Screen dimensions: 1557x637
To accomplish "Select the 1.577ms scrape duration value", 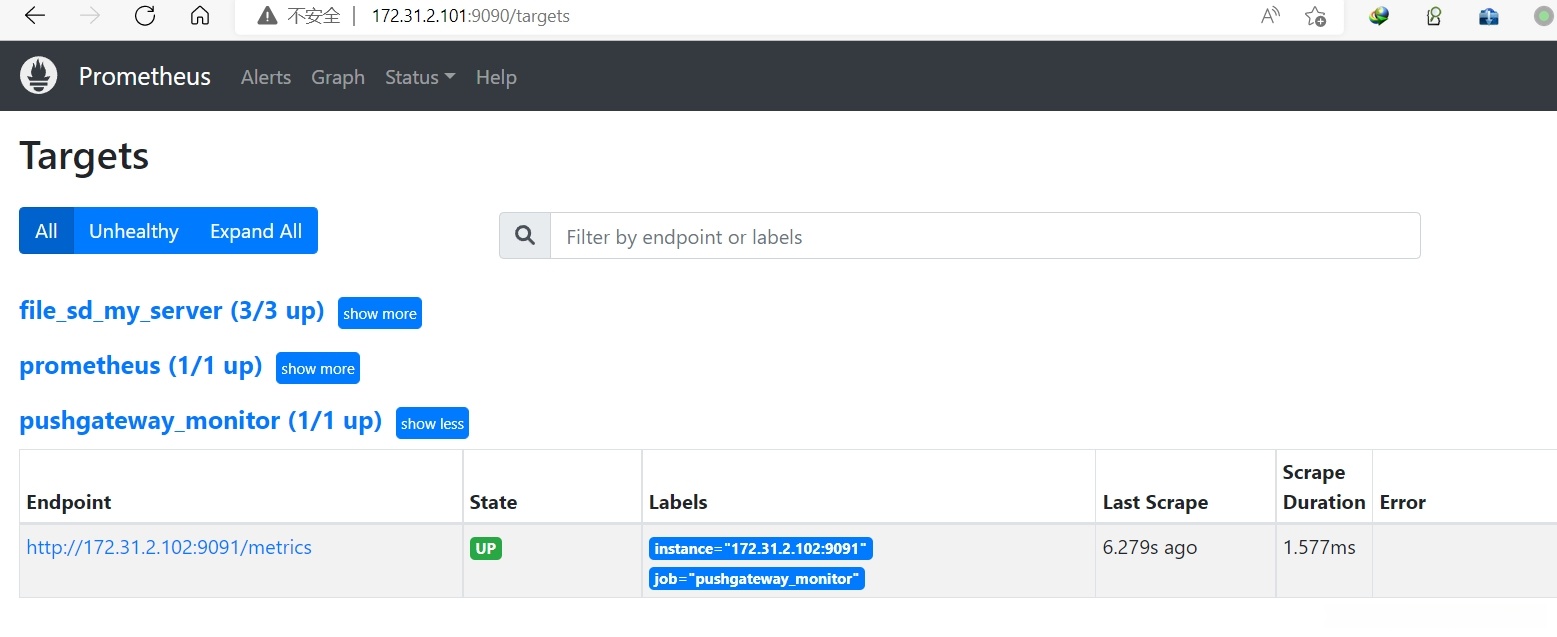I will pos(1320,547).
